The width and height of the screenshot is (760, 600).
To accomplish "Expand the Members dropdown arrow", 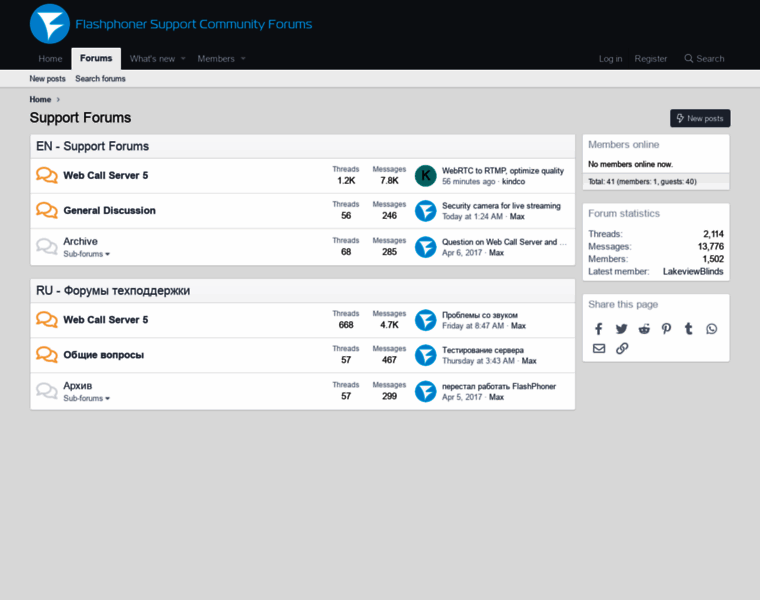I will coord(243,59).
